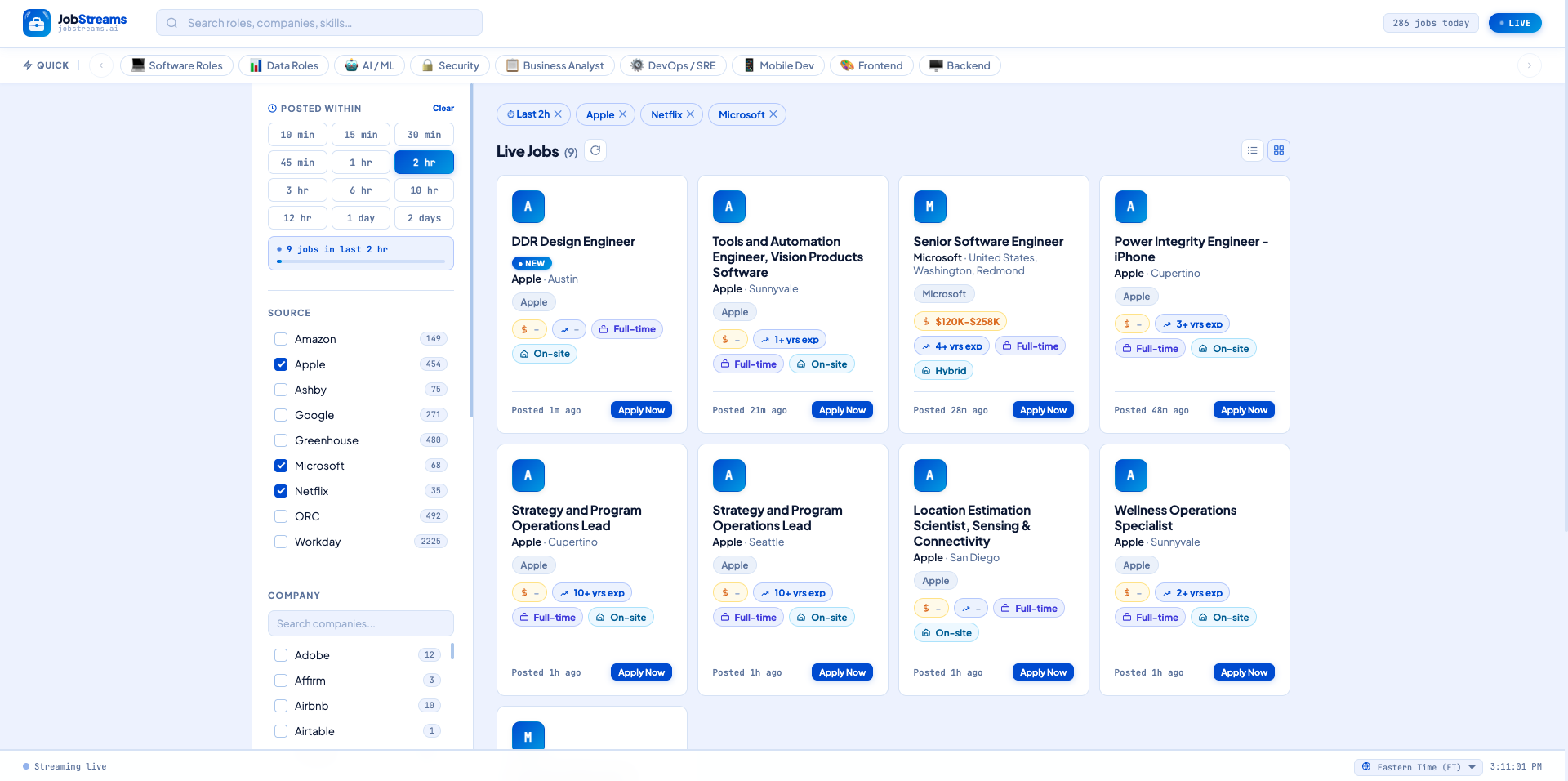Click Apple logo on DDR Design Engineer card
The height and width of the screenshot is (781, 1568).
528,207
